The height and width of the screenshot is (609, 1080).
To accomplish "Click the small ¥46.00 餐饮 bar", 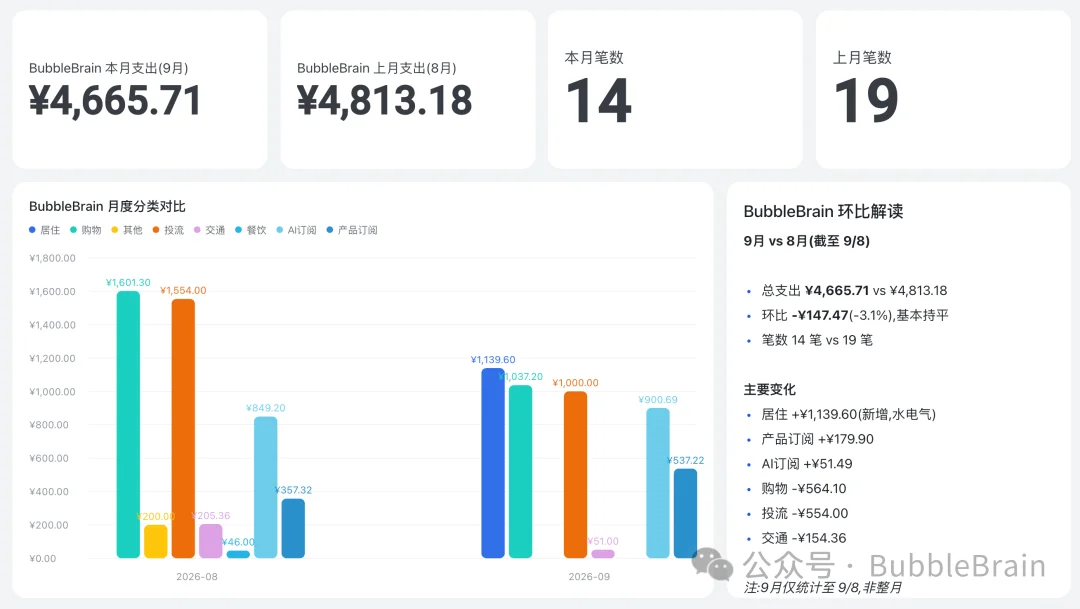I will tap(238, 554).
